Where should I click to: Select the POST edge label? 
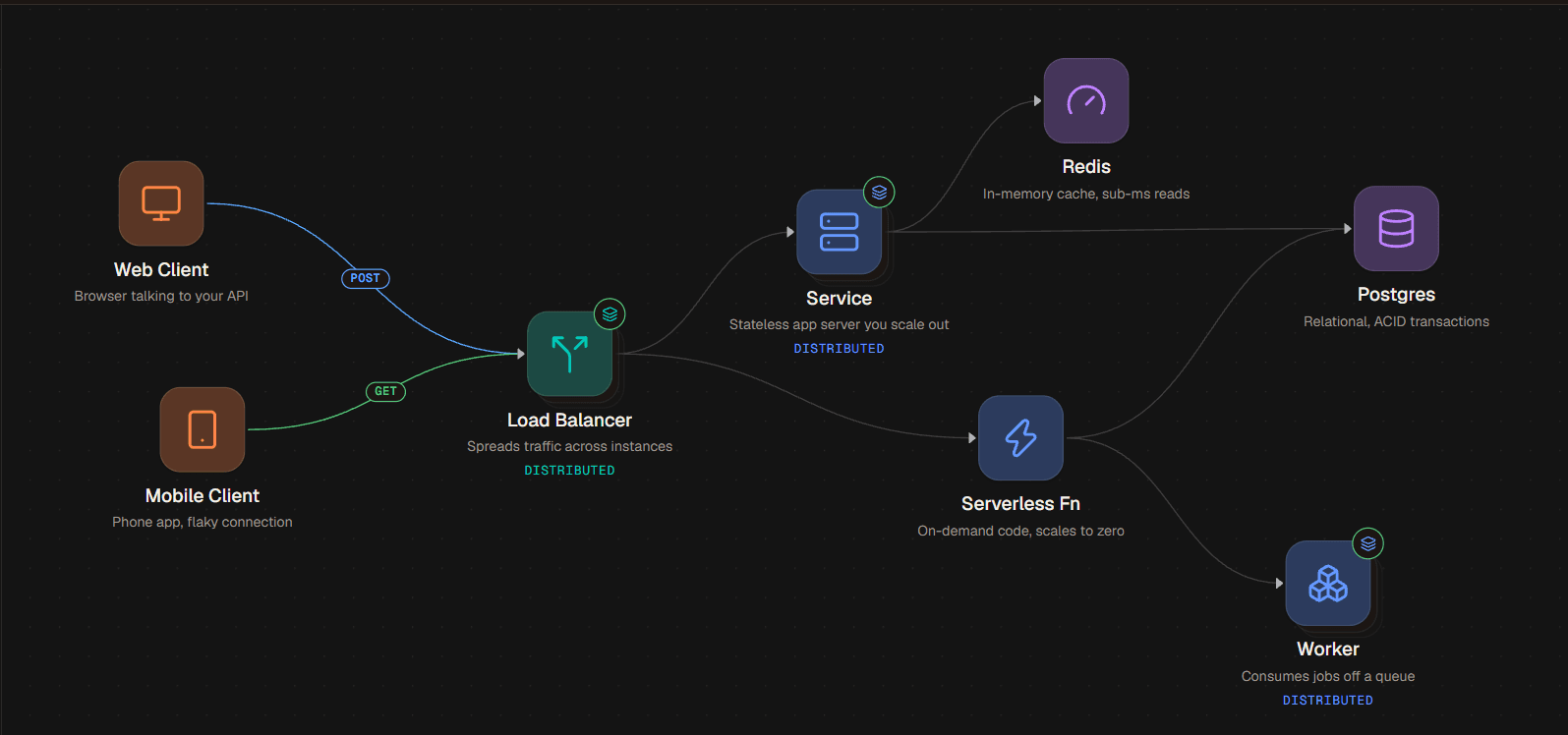366,278
